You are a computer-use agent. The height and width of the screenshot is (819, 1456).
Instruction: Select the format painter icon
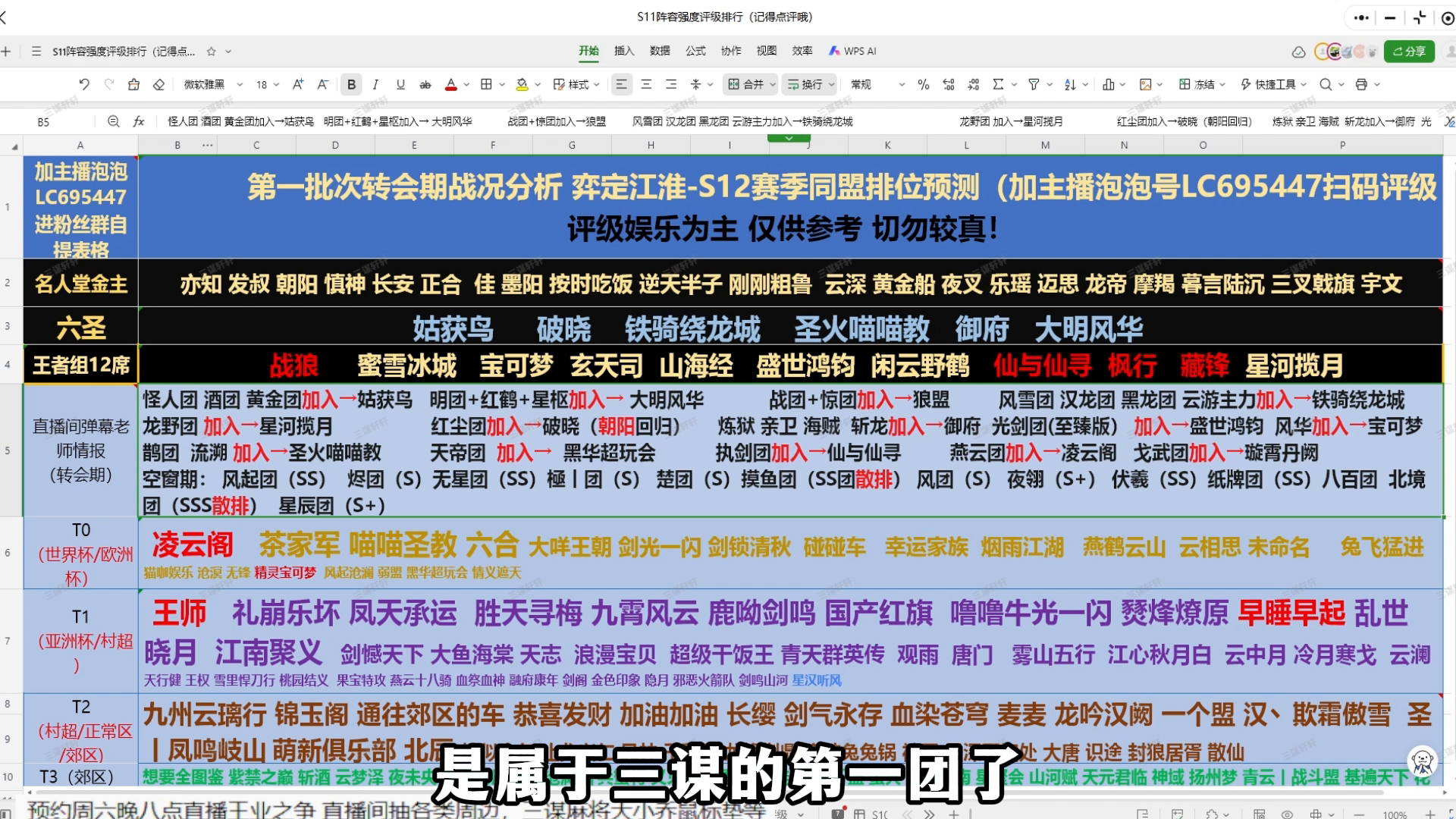point(133,84)
